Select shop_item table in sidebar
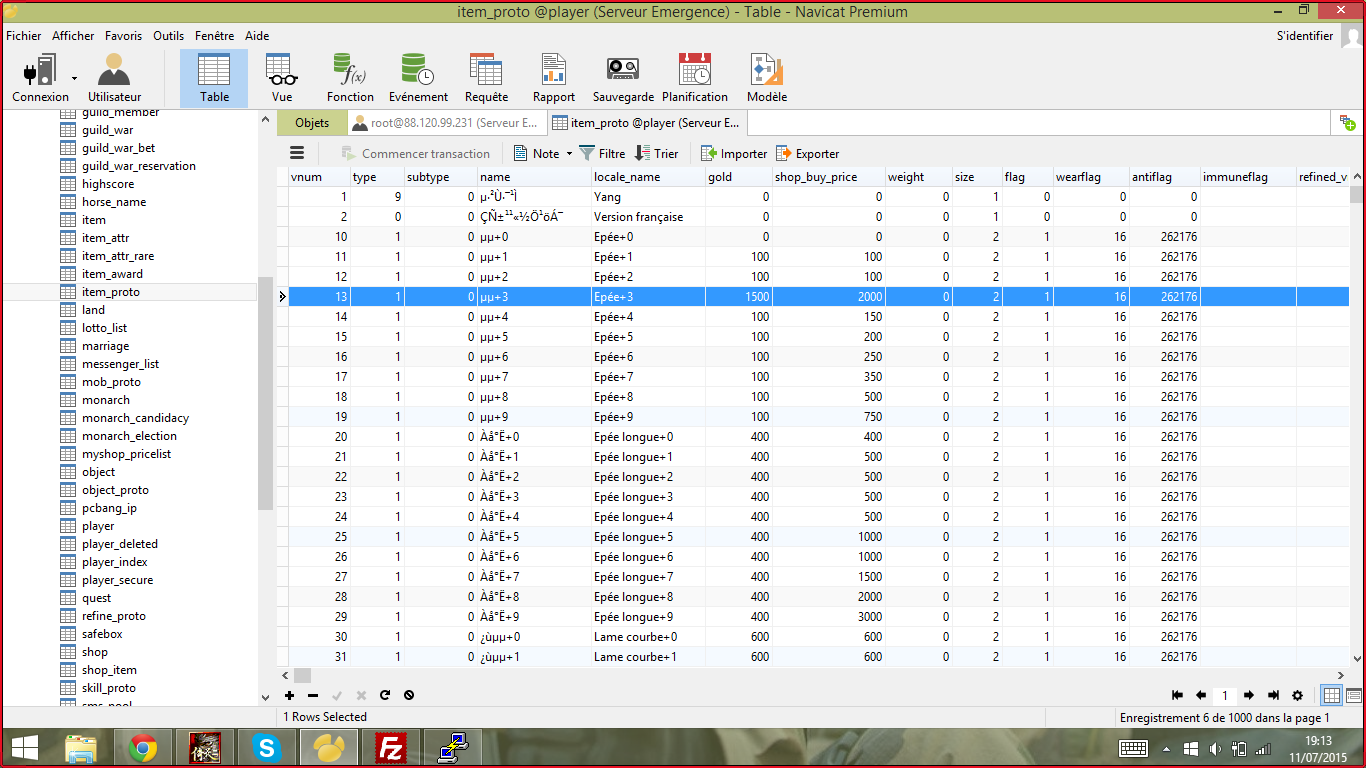Image resolution: width=1366 pixels, height=768 pixels. pyautogui.click(x=109, y=670)
